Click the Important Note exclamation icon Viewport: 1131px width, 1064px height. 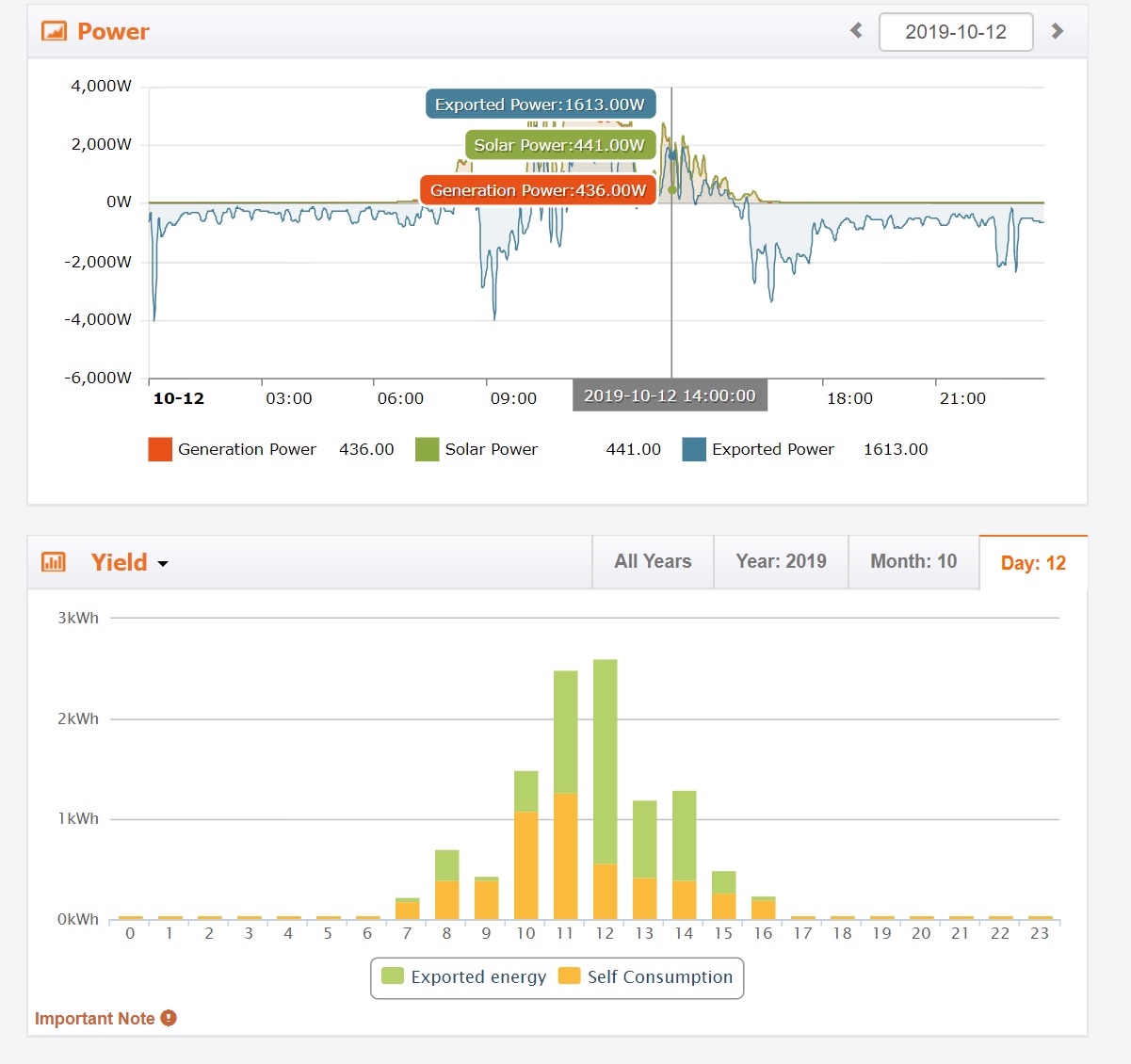[x=169, y=1018]
